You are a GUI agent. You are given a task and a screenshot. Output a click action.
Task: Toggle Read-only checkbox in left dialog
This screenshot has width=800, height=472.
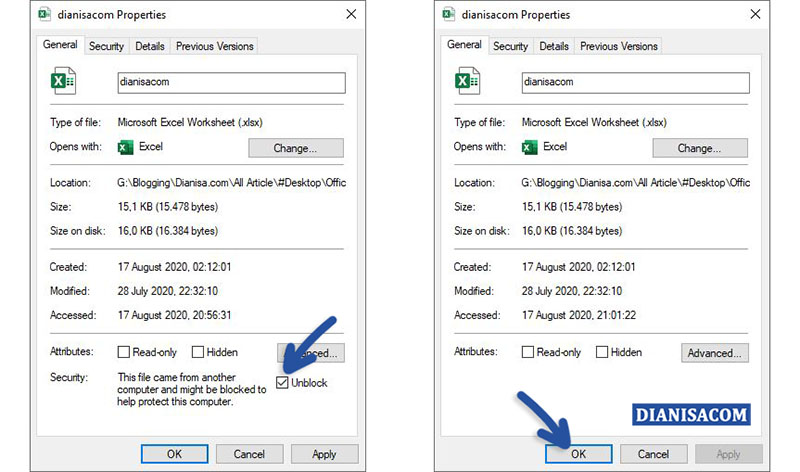coord(124,352)
